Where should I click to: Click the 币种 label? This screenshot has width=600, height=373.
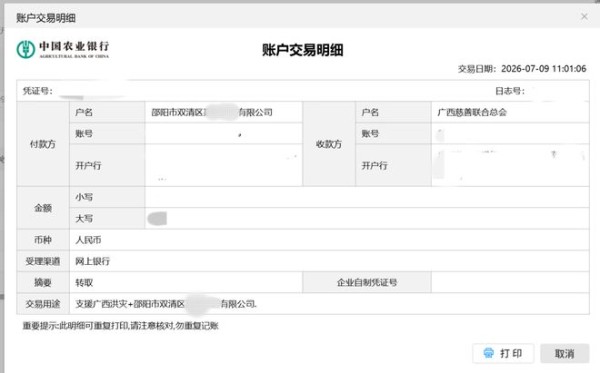pos(43,240)
